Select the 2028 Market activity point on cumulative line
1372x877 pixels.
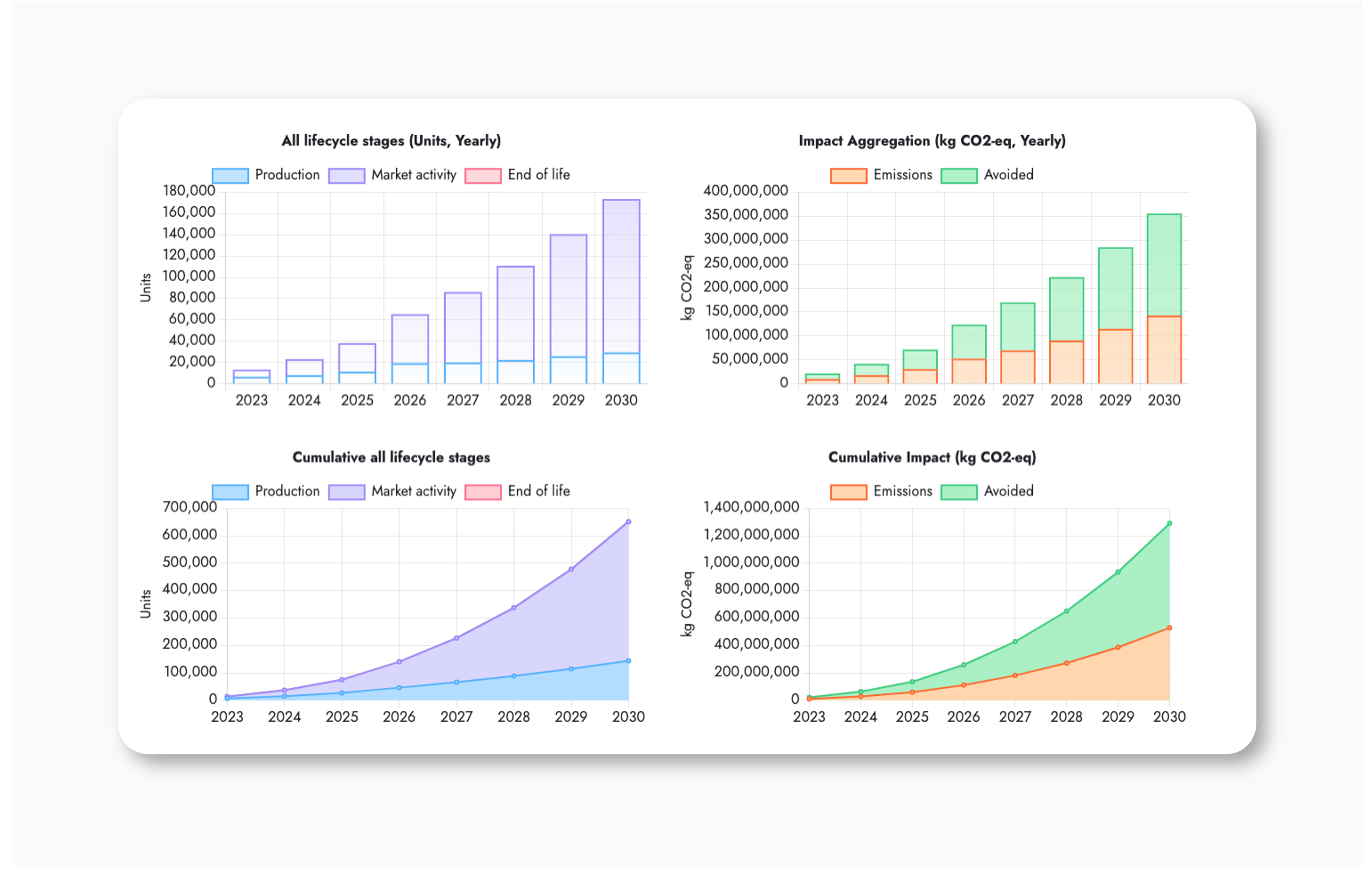tap(514, 608)
